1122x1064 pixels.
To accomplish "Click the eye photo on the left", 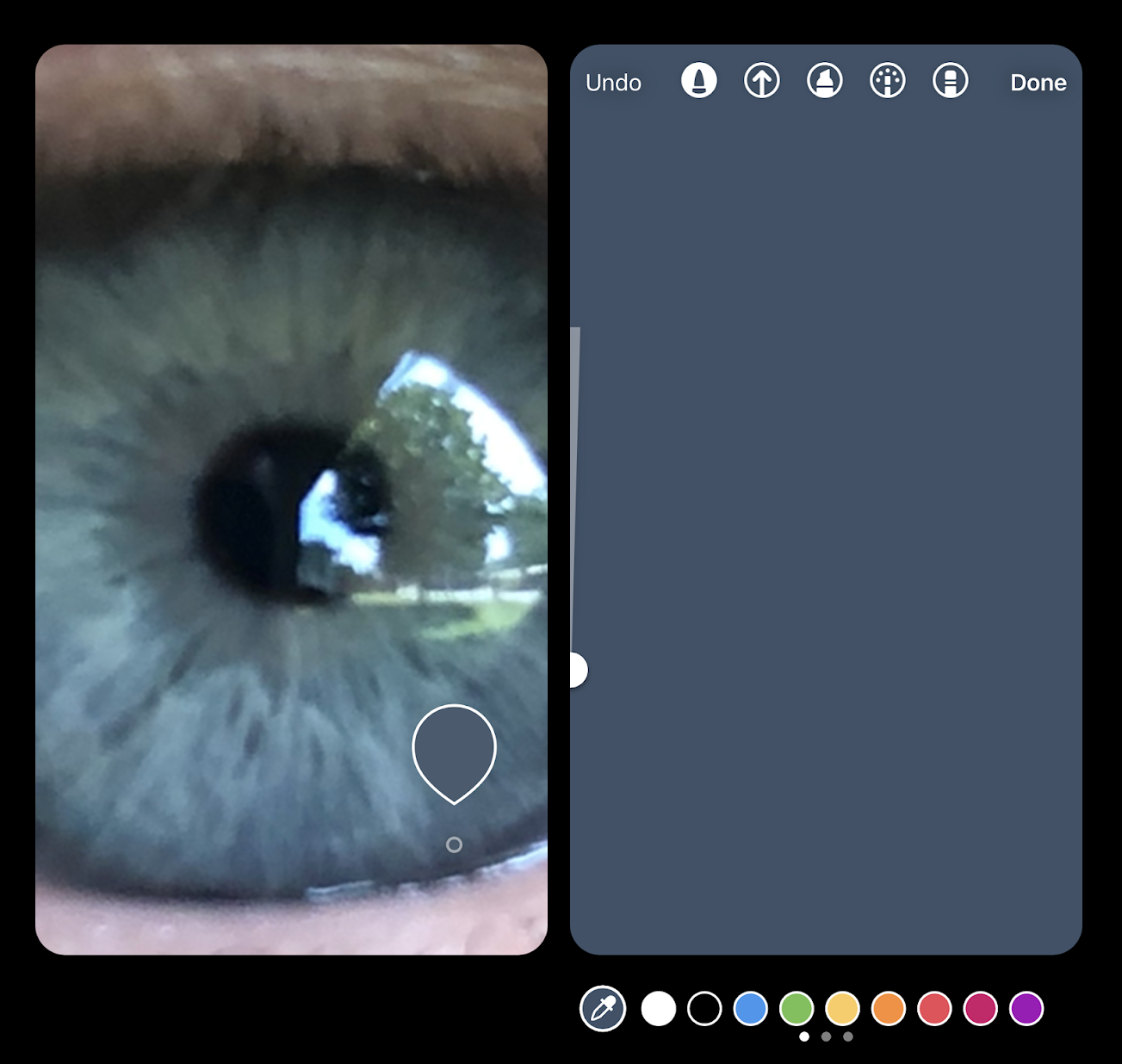I will click(291, 499).
